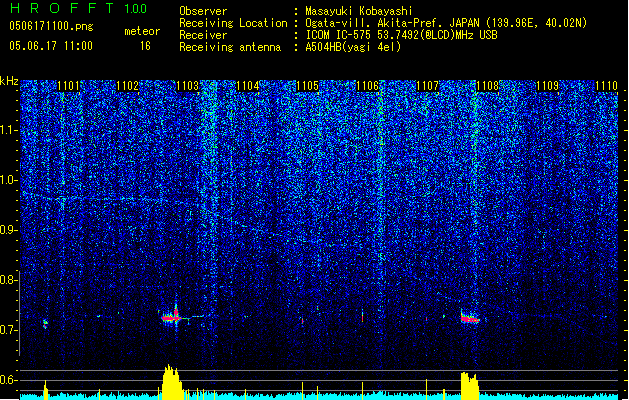Select the filename 0506171100.png

[51, 26]
